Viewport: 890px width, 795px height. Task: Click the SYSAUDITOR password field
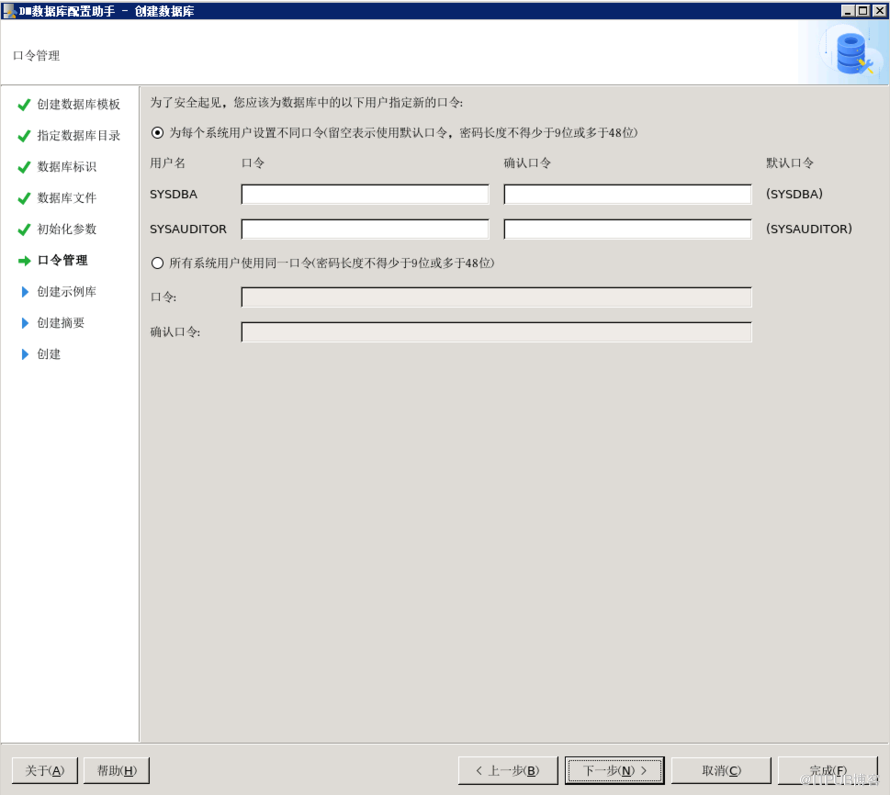[x=365, y=229]
